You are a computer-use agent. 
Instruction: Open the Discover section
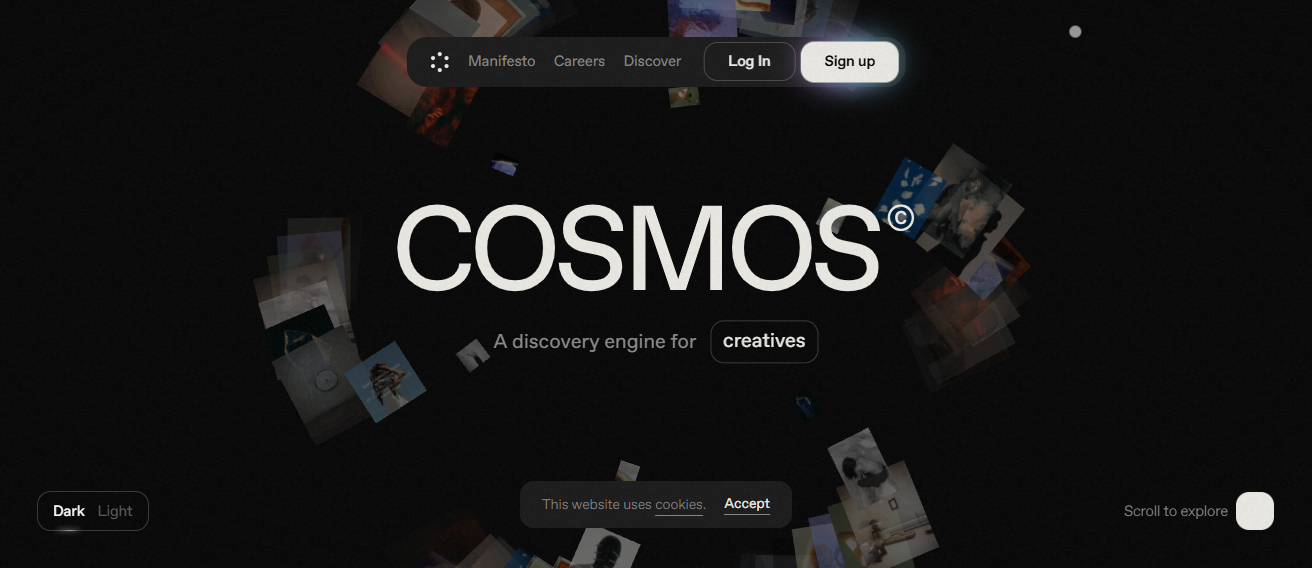tap(652, 61)
